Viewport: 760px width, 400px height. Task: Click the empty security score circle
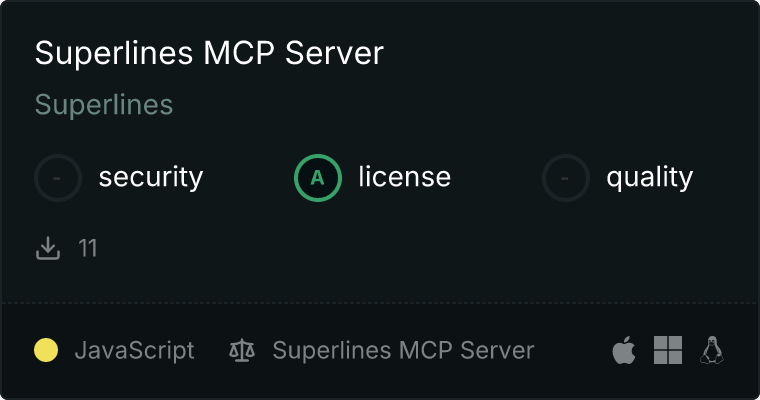pyautogui.click(x=58, y=178)
